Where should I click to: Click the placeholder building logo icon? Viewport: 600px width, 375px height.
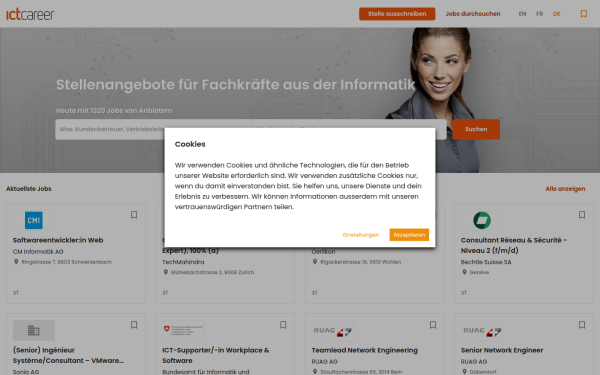[x=34, y=330]
